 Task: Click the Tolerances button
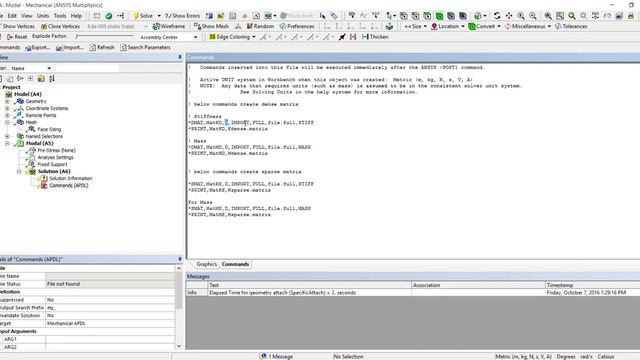point(571,26)
